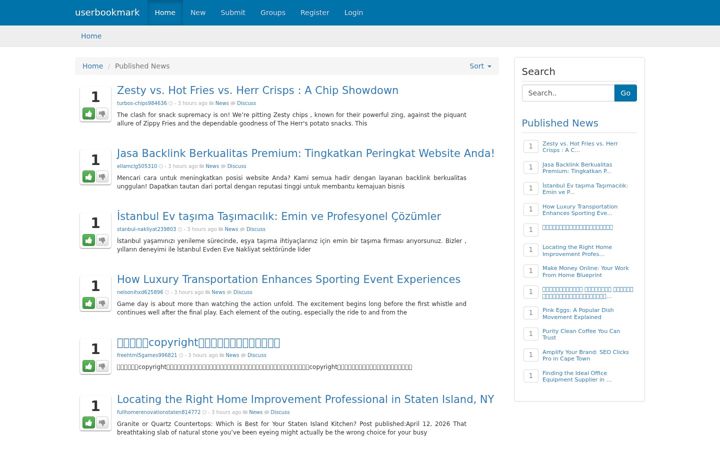Downvote the Staten Island Home Improvement post
The width and height of the screenshot is (720, 450).
(x=102, y=422)
